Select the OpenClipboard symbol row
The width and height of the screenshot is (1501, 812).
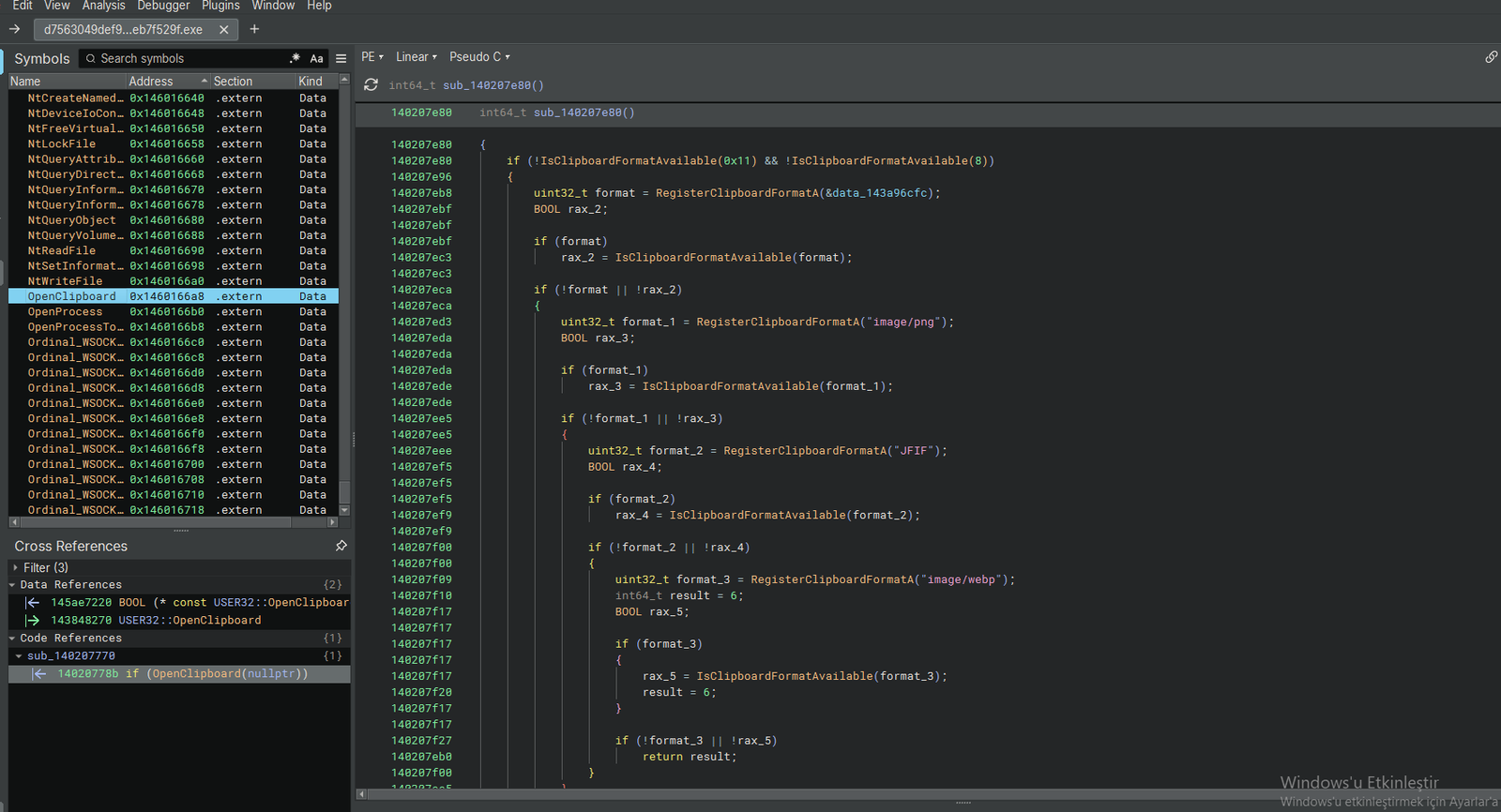[174, 296]
